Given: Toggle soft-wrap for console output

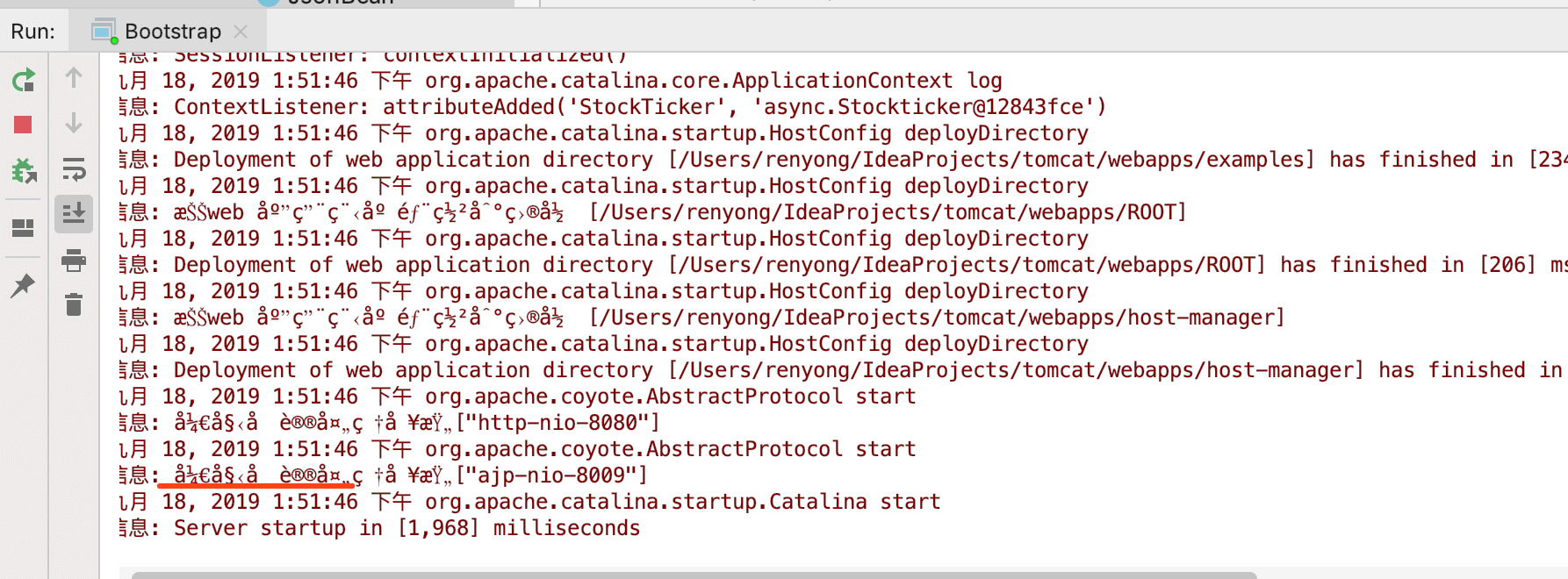Looking at the screenshot, I should click(x=74, y=168).
